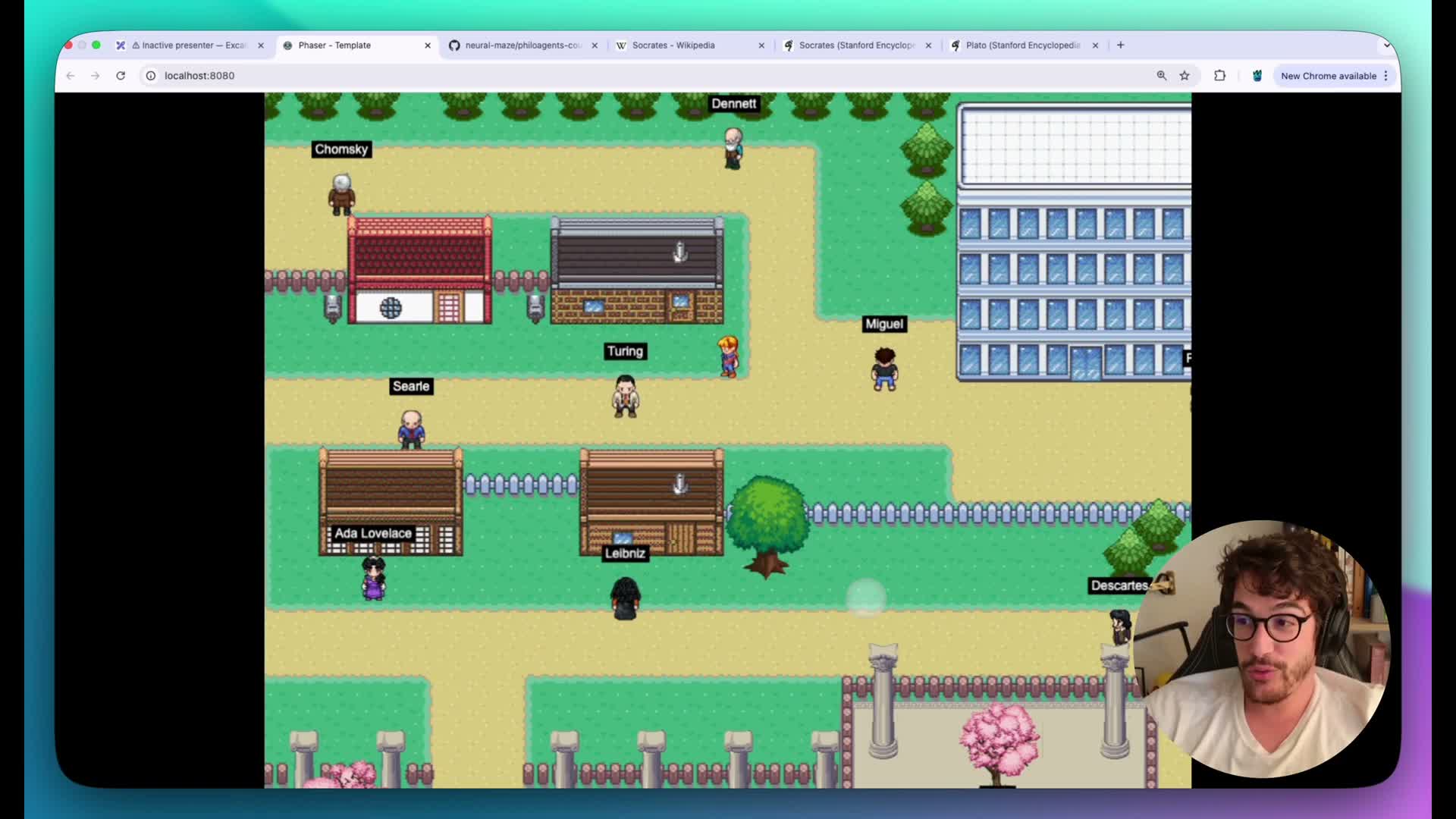Screen dimensions: 1456x819
Task: Switch to neural-maze/philoagents GitHub tab
Action: [523, 45]
